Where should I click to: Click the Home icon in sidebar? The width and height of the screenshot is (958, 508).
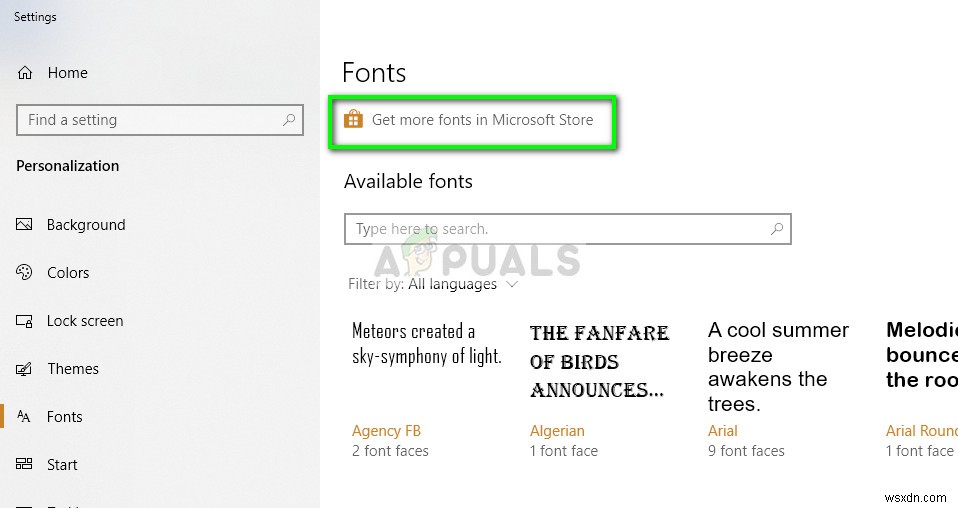tap(26, 73)
